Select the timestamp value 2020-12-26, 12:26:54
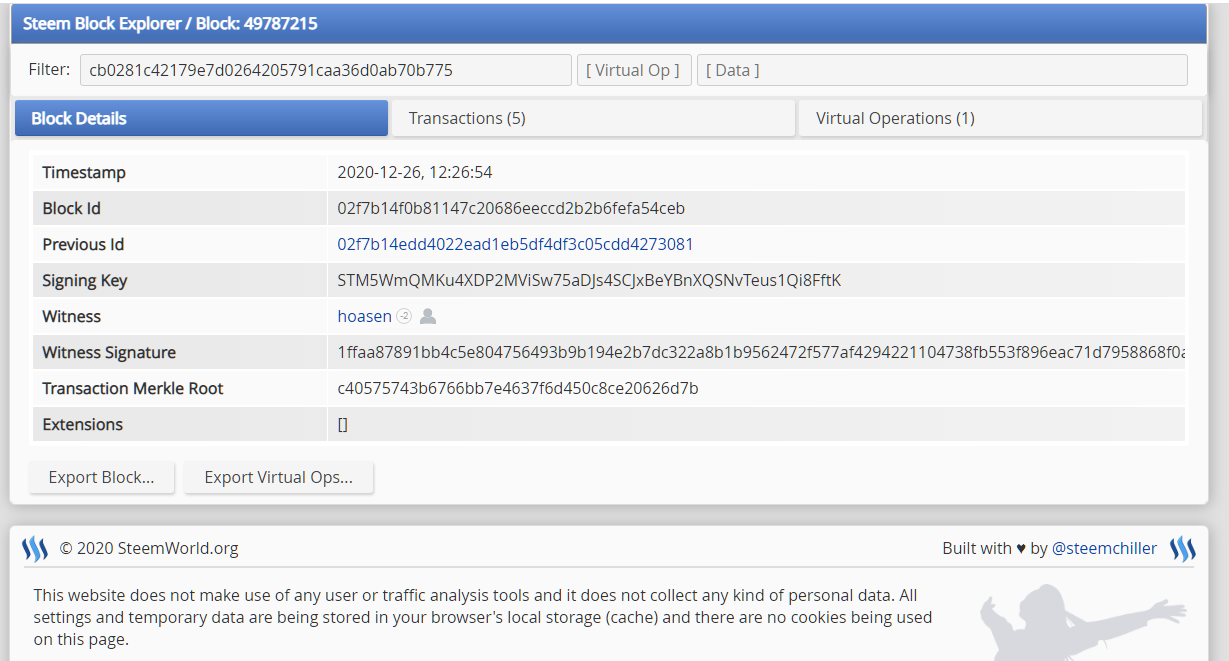Screen dimensions: 1229x661 click(415, 173)
